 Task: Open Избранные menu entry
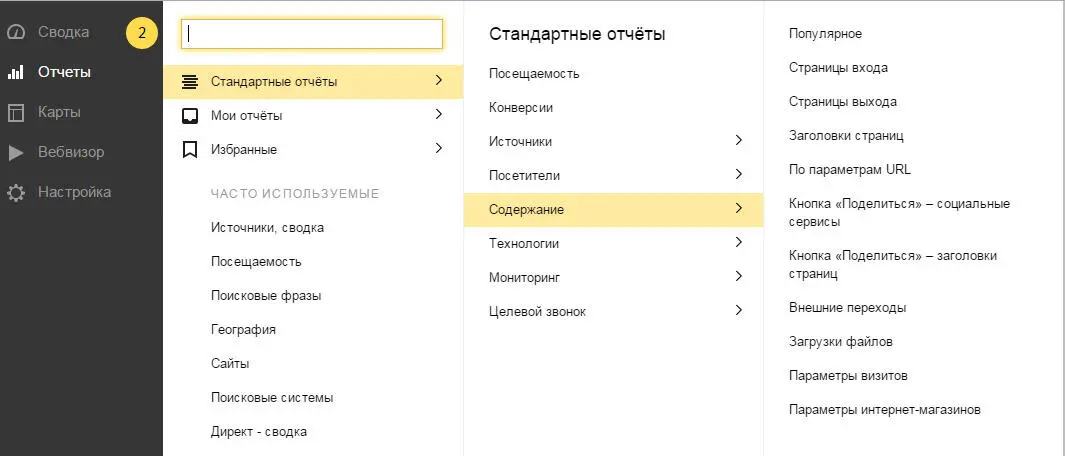pyautogui.click(x=313, y=150)
